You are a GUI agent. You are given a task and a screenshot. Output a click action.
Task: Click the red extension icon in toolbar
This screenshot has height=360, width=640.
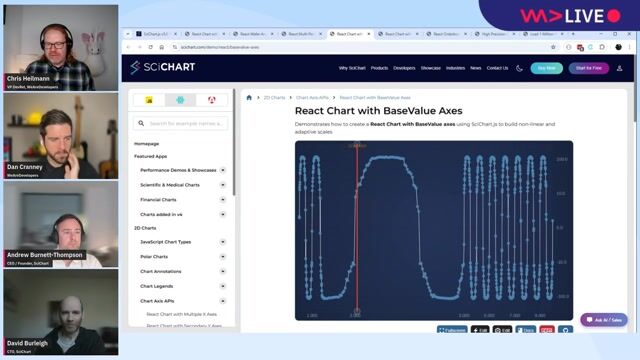click(580, 47)
